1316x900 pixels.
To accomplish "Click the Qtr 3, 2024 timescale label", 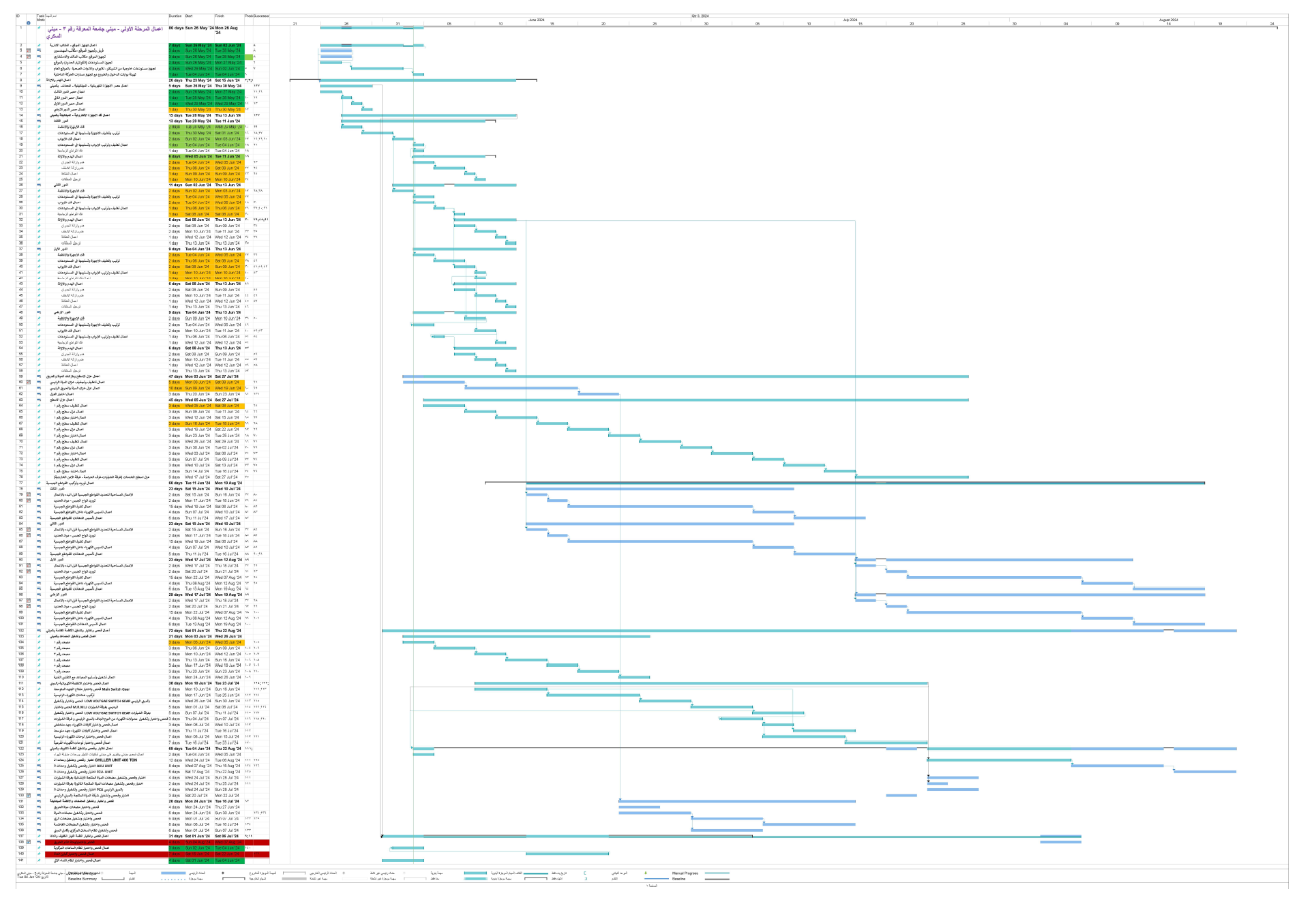I will coord(700,16).
